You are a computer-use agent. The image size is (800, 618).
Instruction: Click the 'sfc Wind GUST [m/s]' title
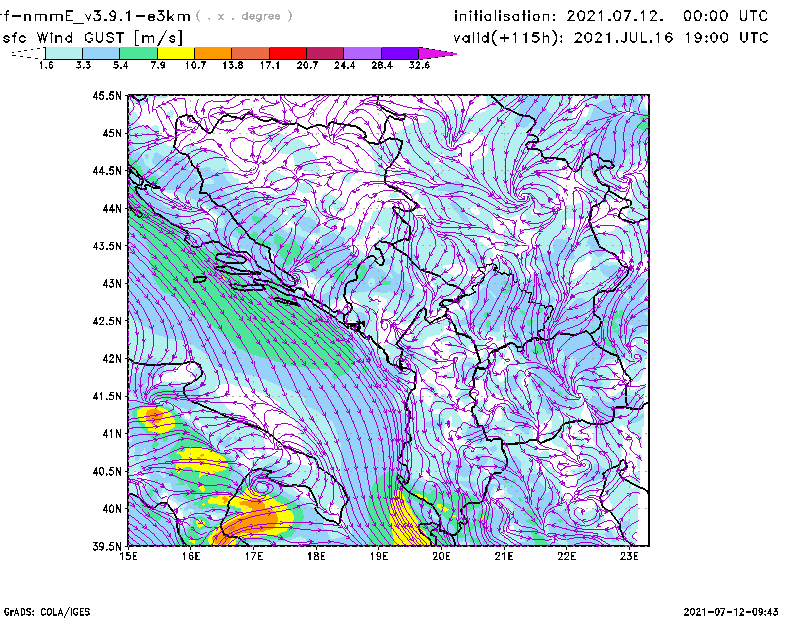pos(92,38)
